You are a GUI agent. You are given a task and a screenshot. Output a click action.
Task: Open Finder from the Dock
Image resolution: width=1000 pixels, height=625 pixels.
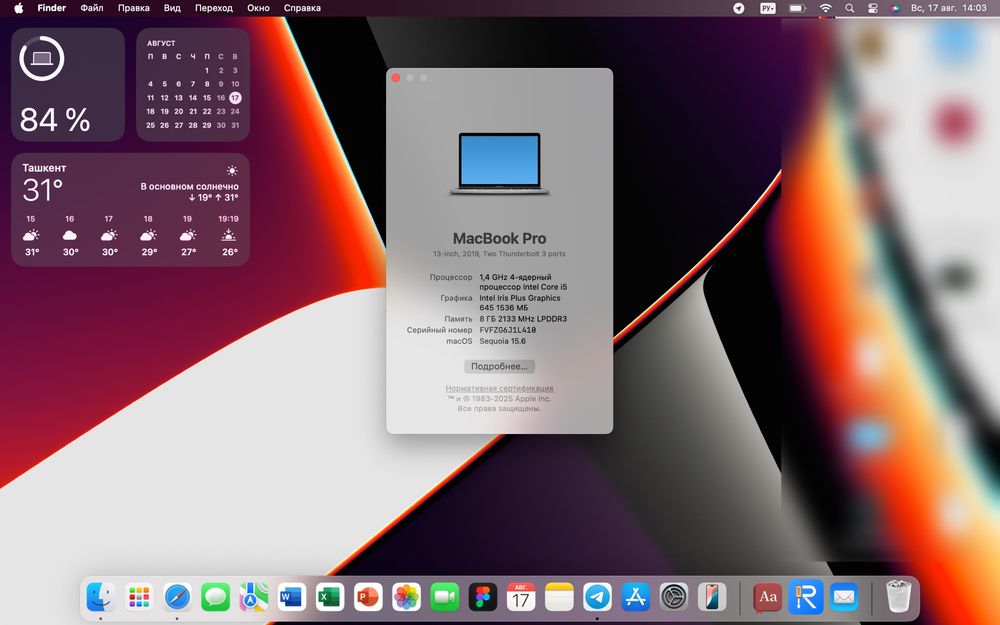[x=101, y=598]
